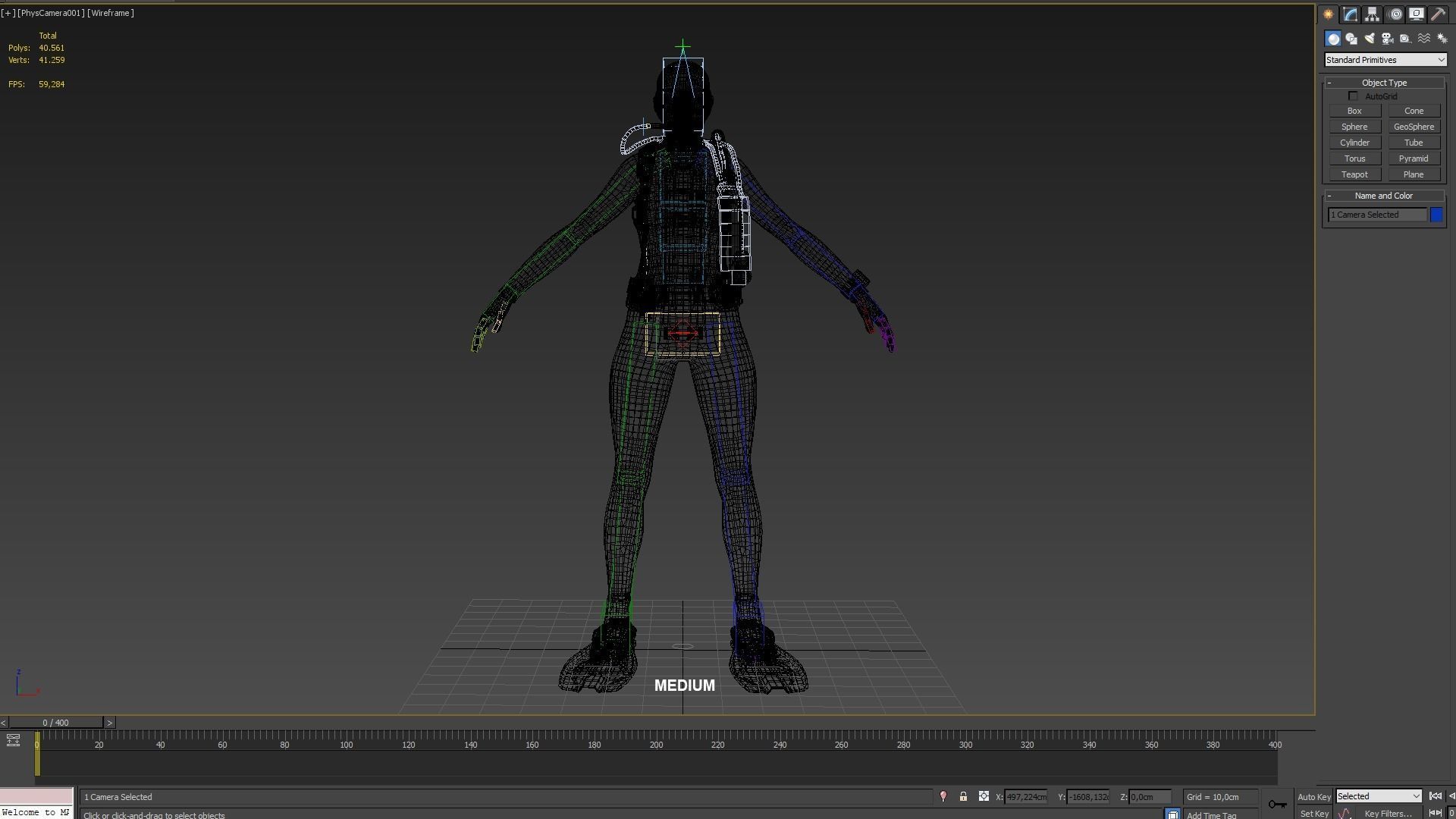Select the Helpers tape-measure icon

(x=1406, y=39)
